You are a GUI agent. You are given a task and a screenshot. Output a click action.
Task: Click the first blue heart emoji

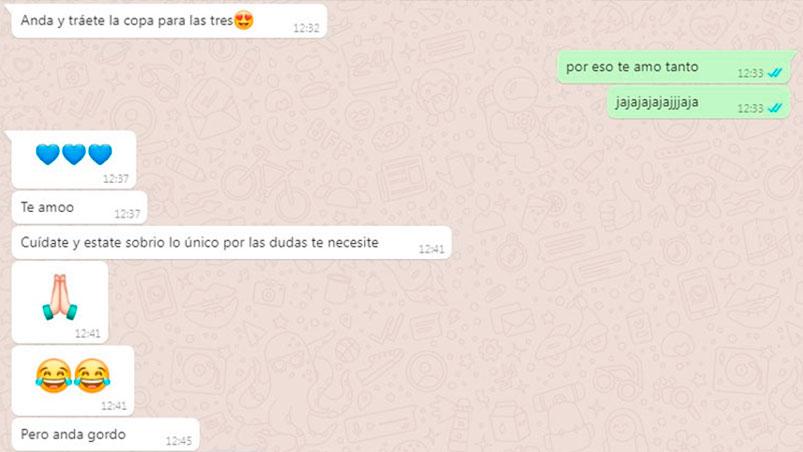[x=48, y=154]
